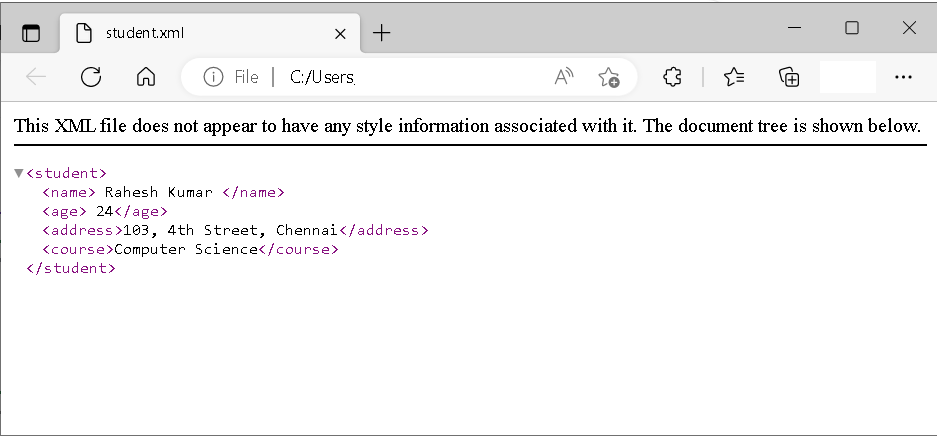Click the name value Rahesh Kumar
The image size is (937, 437).
158,192
